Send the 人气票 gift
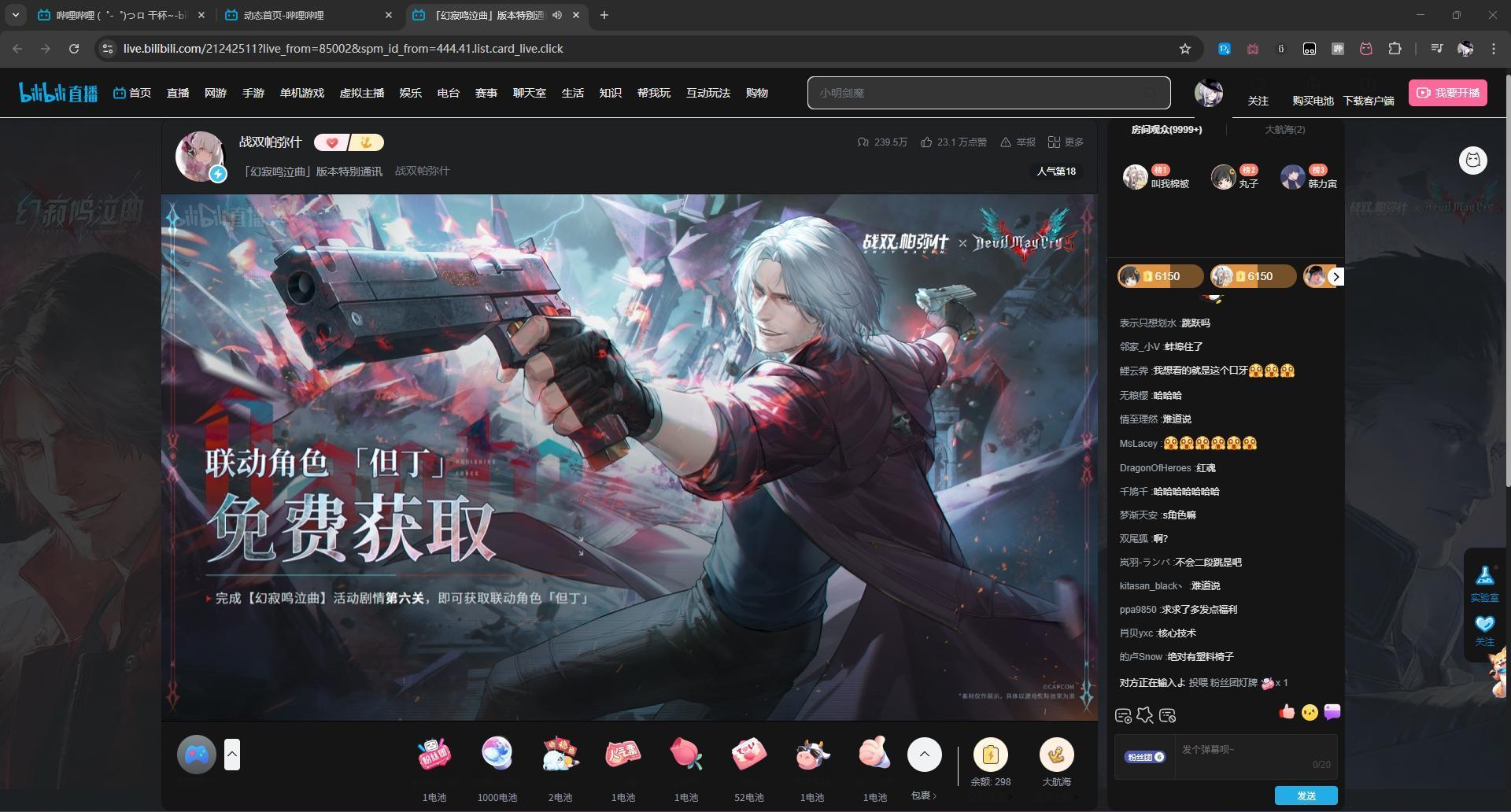Viewport: 1511px width, 812px height. tap(623, 754)
